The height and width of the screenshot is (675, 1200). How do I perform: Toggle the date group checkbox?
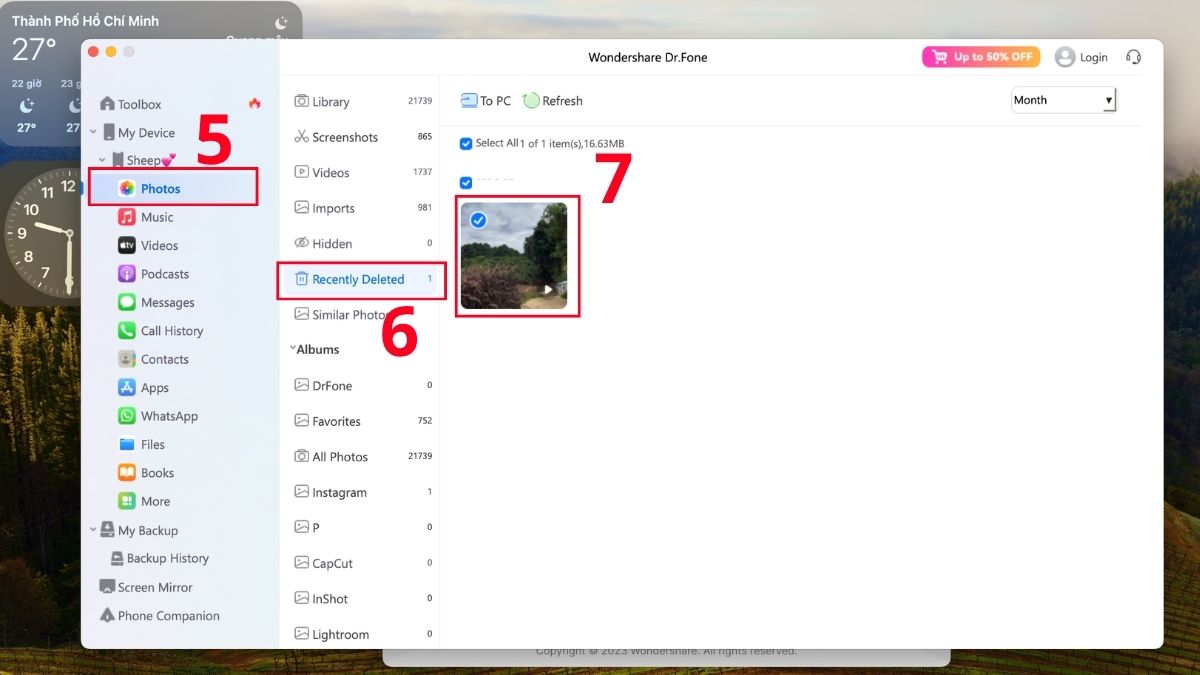pos(466,183)
